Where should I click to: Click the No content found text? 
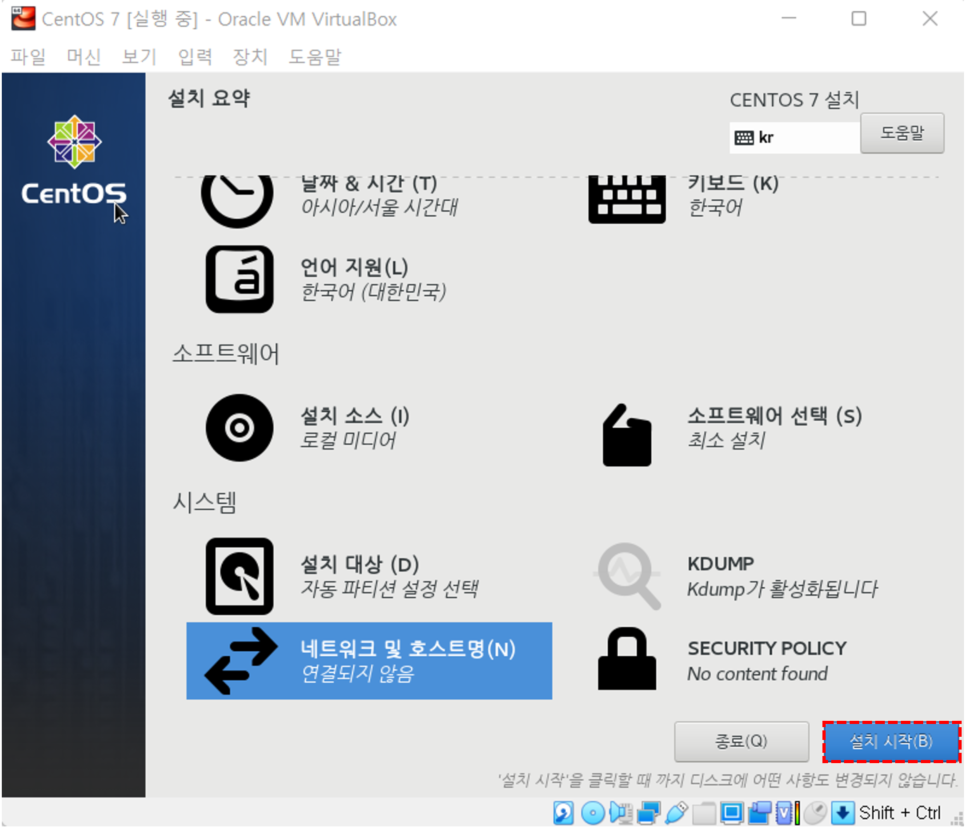click(758, 674)
